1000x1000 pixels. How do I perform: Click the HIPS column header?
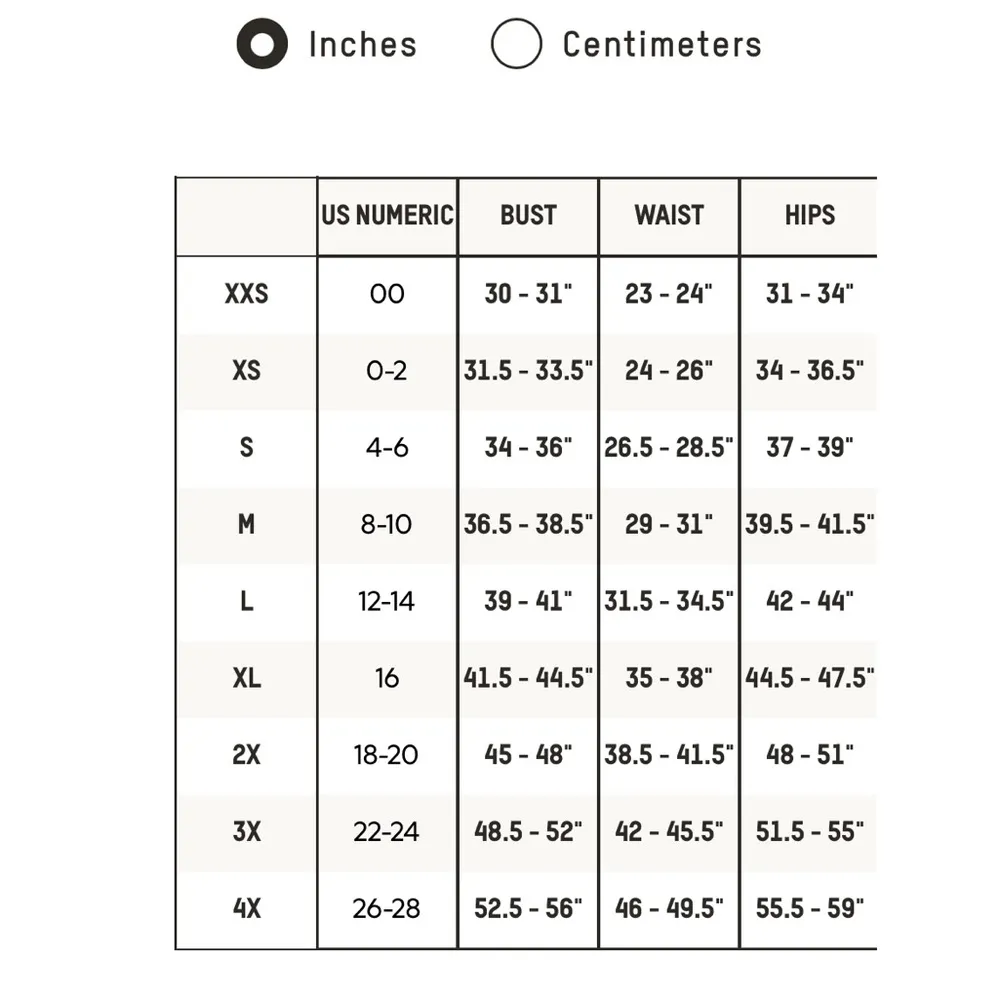[x=809, y=215]
